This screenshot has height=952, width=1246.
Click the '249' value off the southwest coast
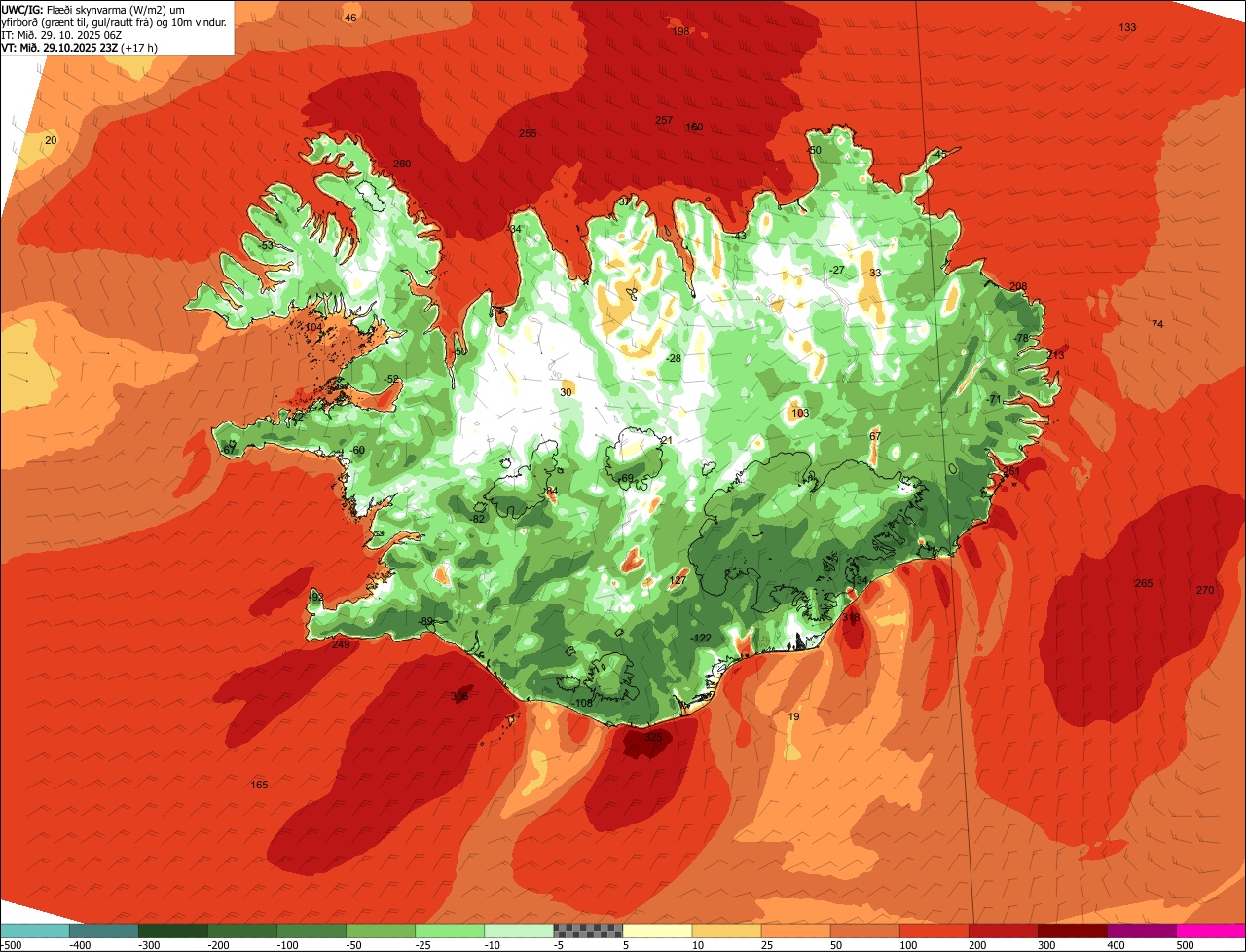pos(341,644)
